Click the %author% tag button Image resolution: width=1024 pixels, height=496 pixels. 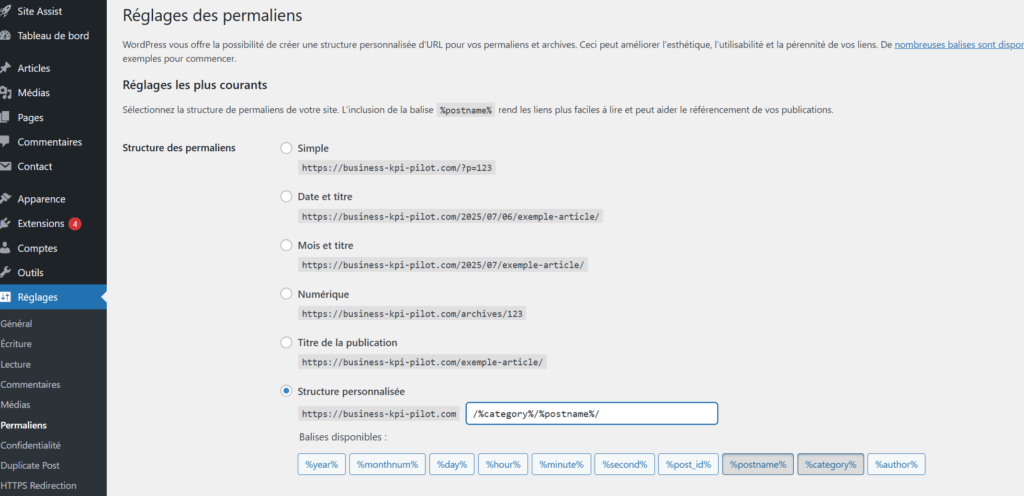[x=896, y=465]
